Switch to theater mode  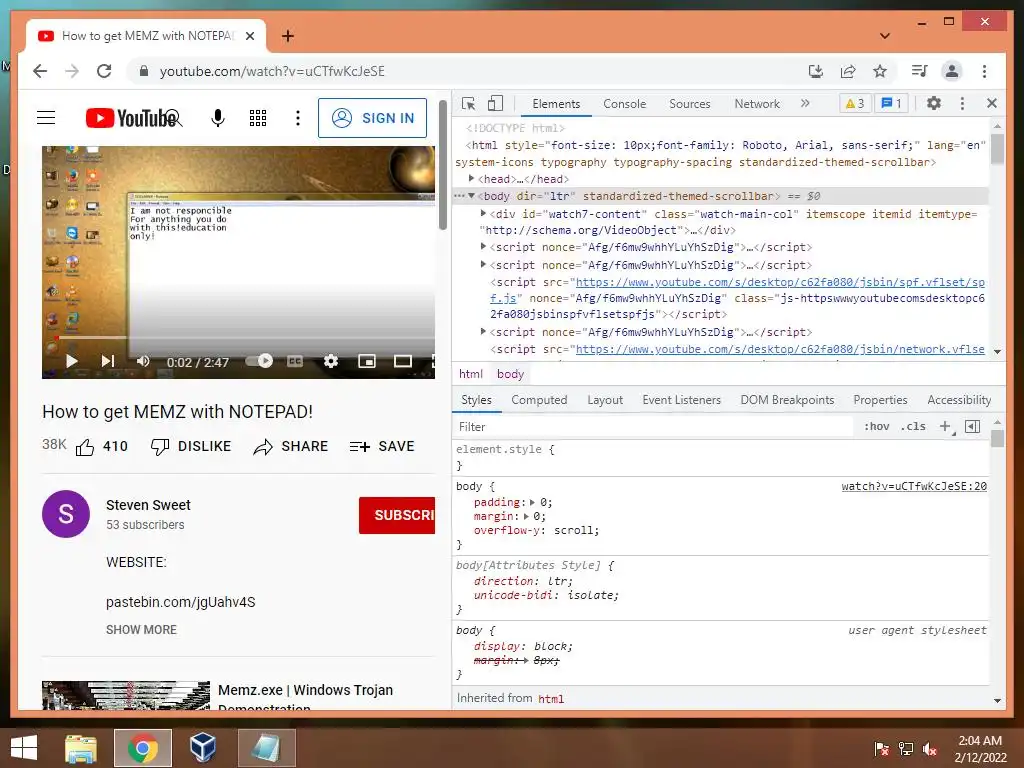click(403, 361)
